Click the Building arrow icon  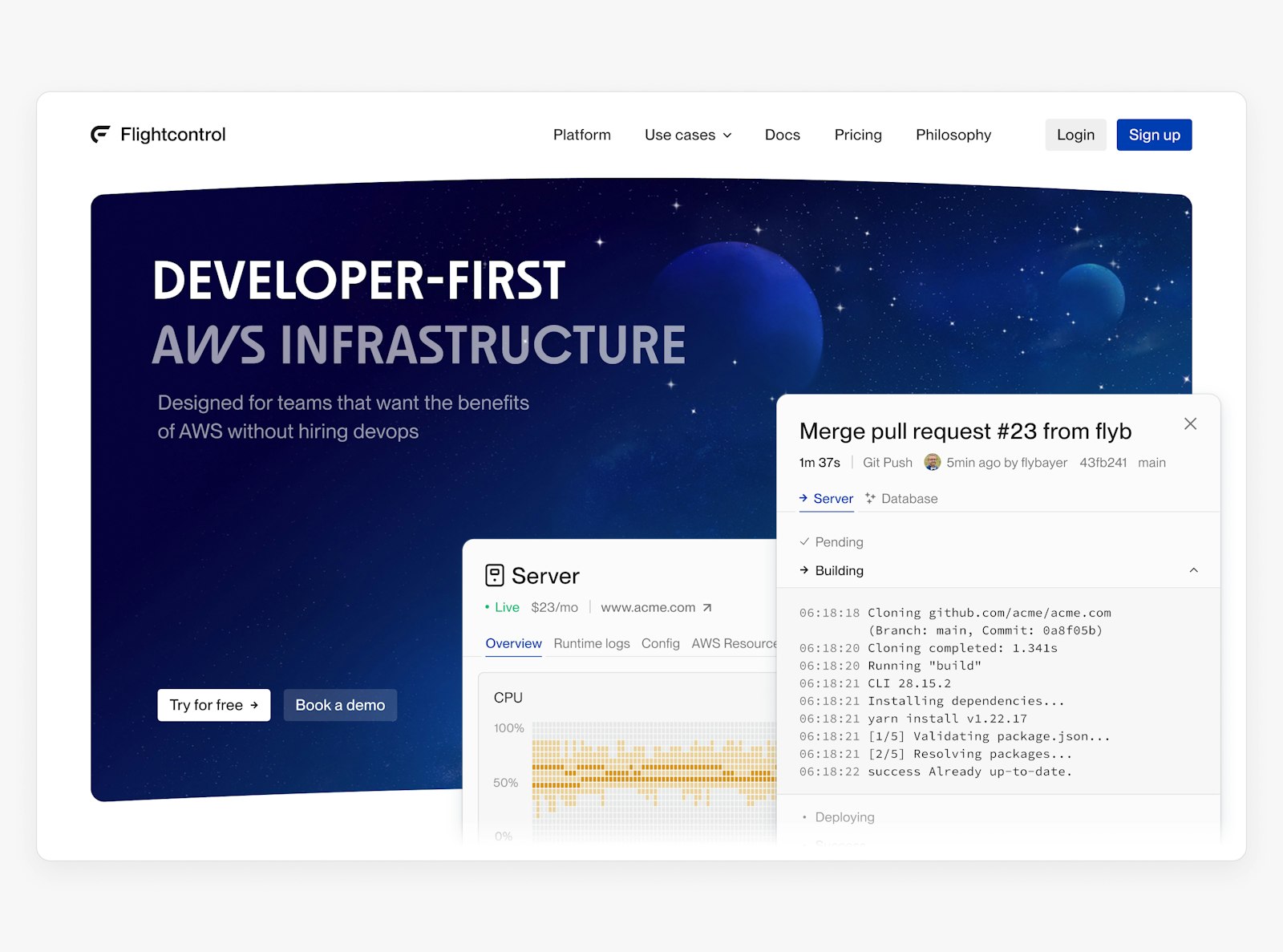[804, 570]
